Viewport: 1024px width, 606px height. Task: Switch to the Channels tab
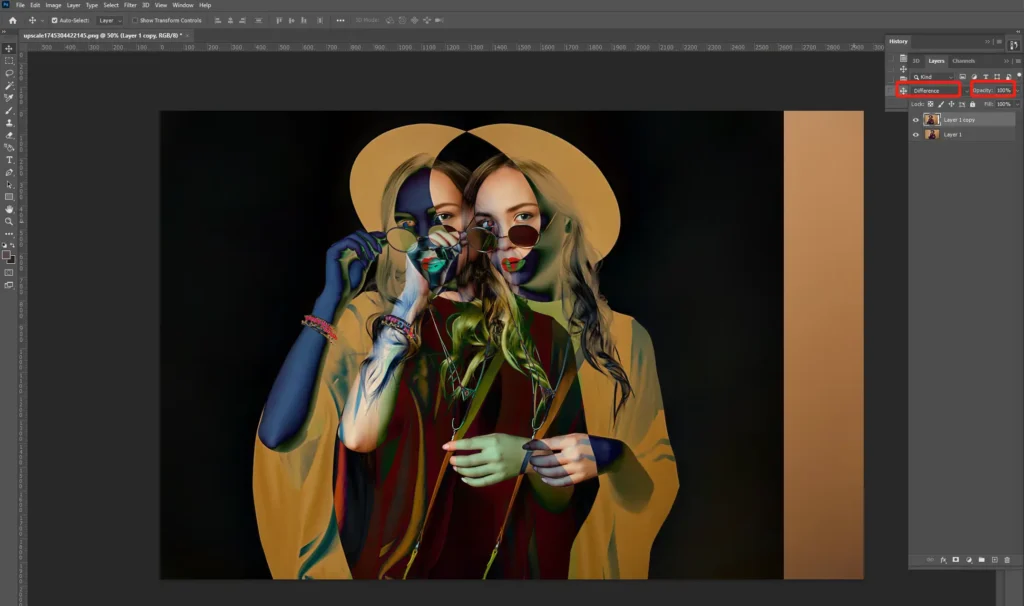pos(963,61)
